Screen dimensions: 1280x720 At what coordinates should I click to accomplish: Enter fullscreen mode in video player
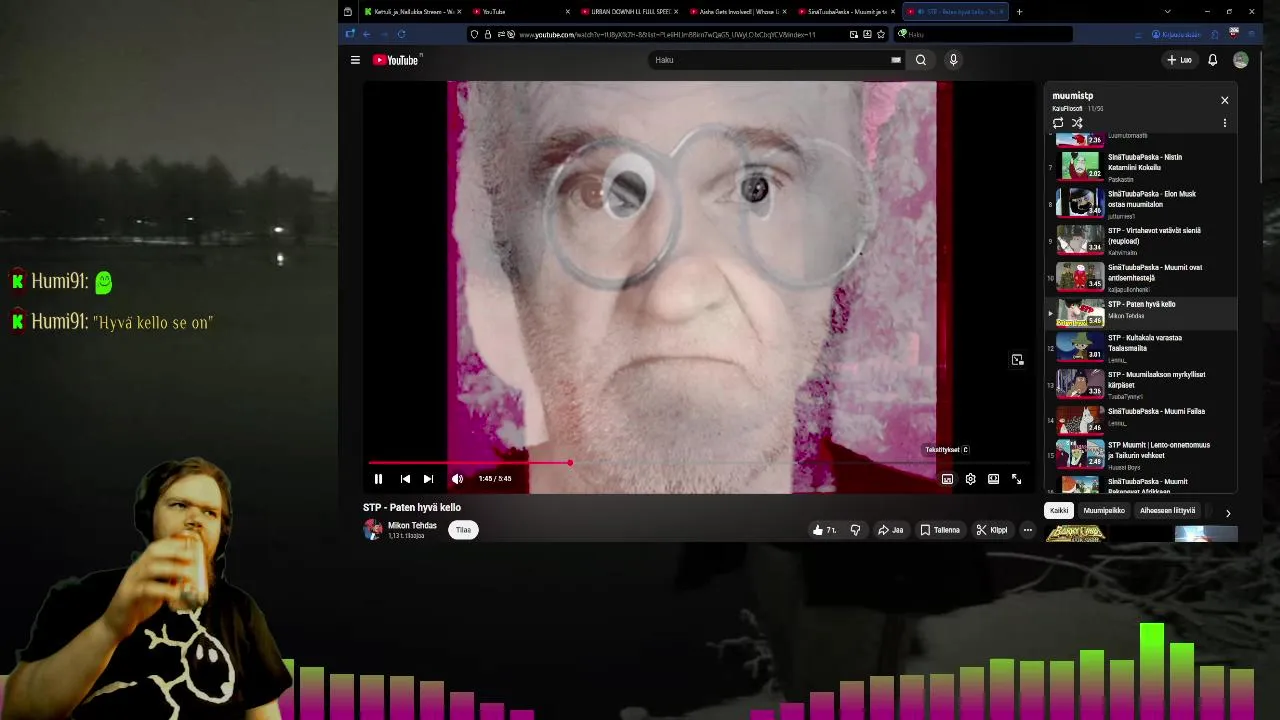[1016, 479]
